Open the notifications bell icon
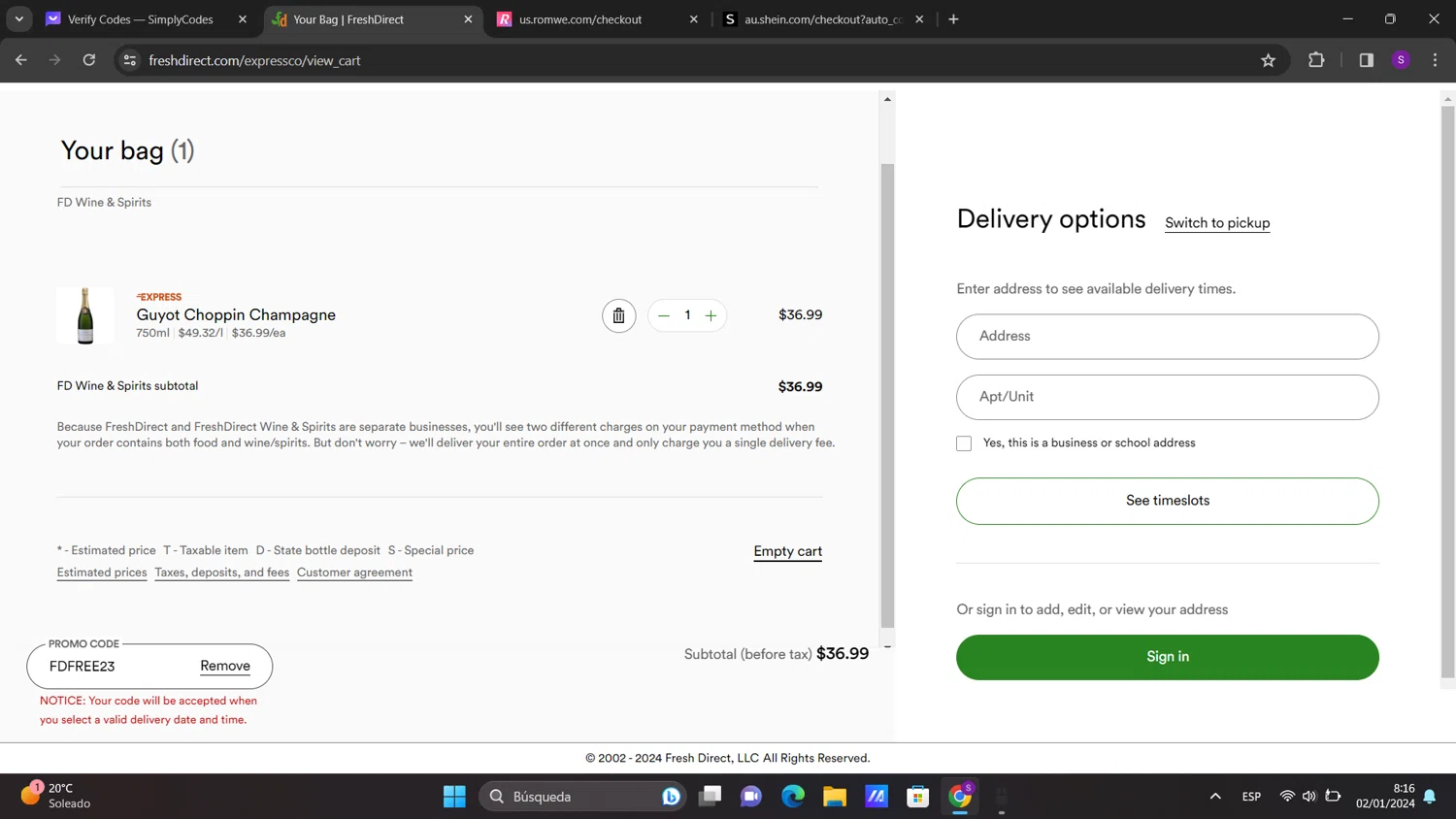1456x819 pixels. click(1430, 797)
